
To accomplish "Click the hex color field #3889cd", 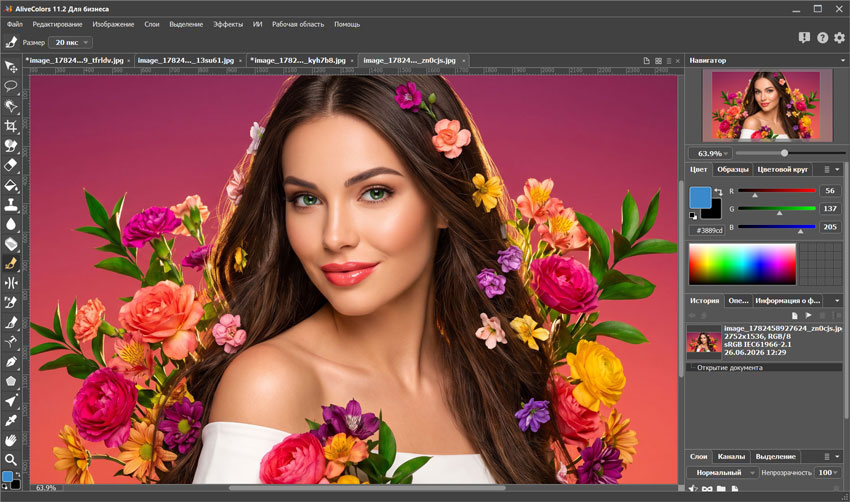I will pyautogui.click(x=707, y=230).
